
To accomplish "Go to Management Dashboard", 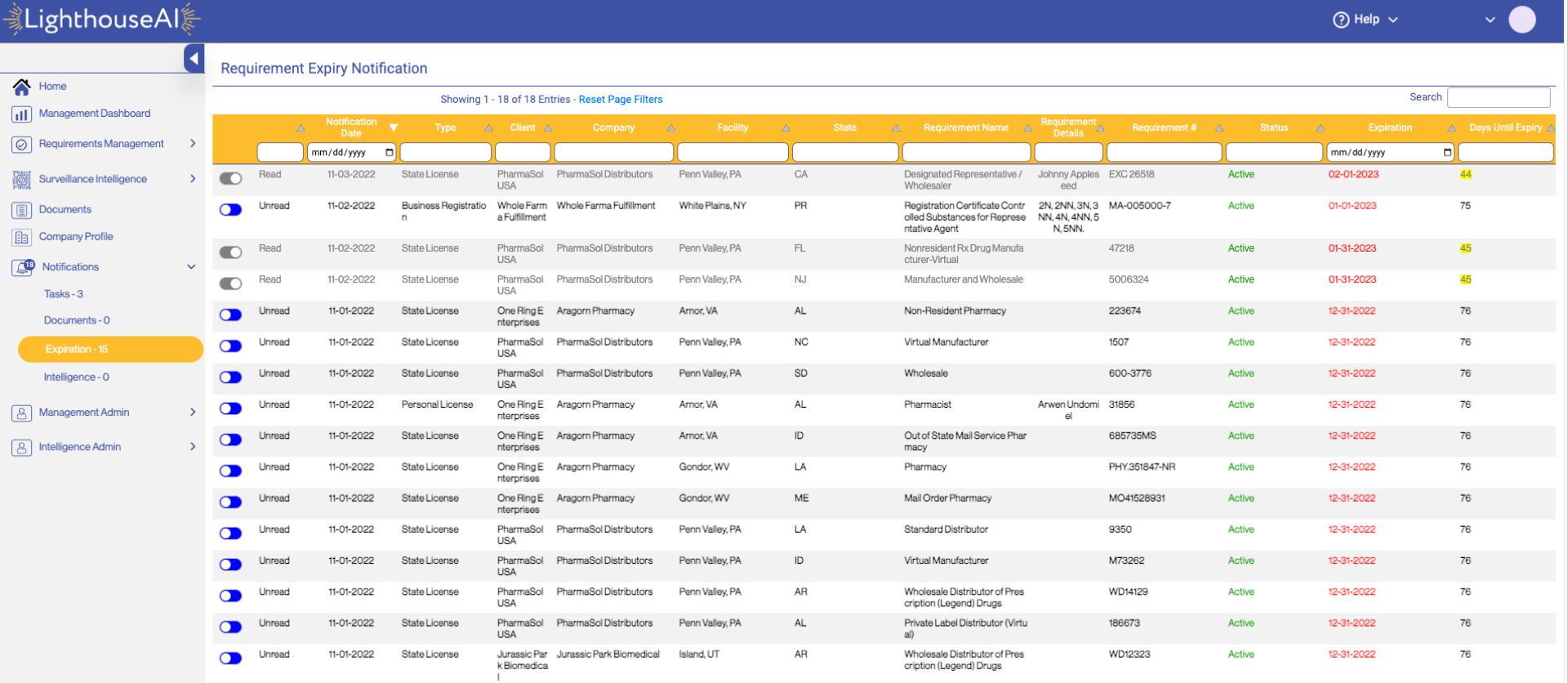I will [x=95, y=114].
